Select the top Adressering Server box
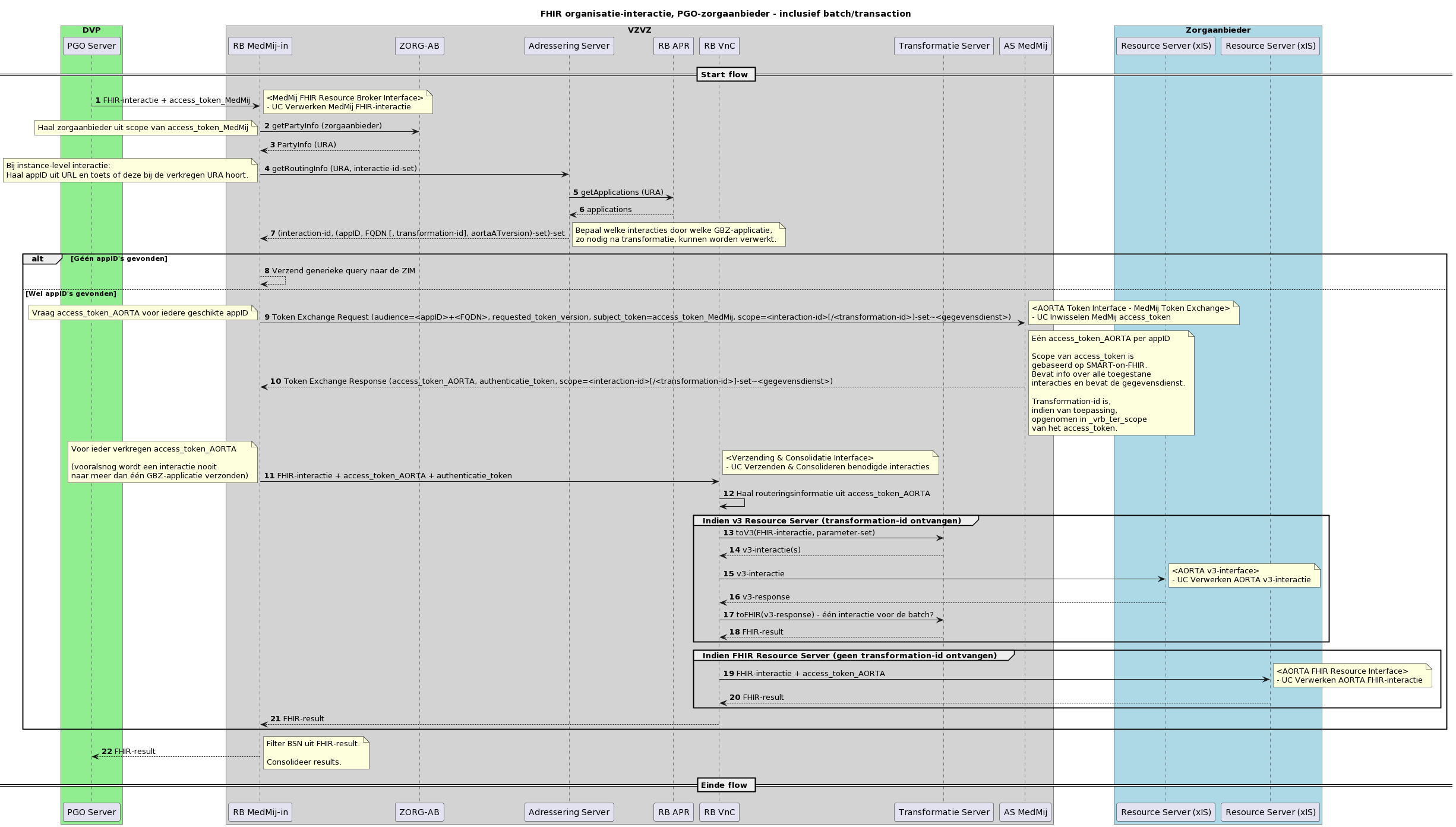1456x827 pixels. pyautogui.click(x=568, y=46)
